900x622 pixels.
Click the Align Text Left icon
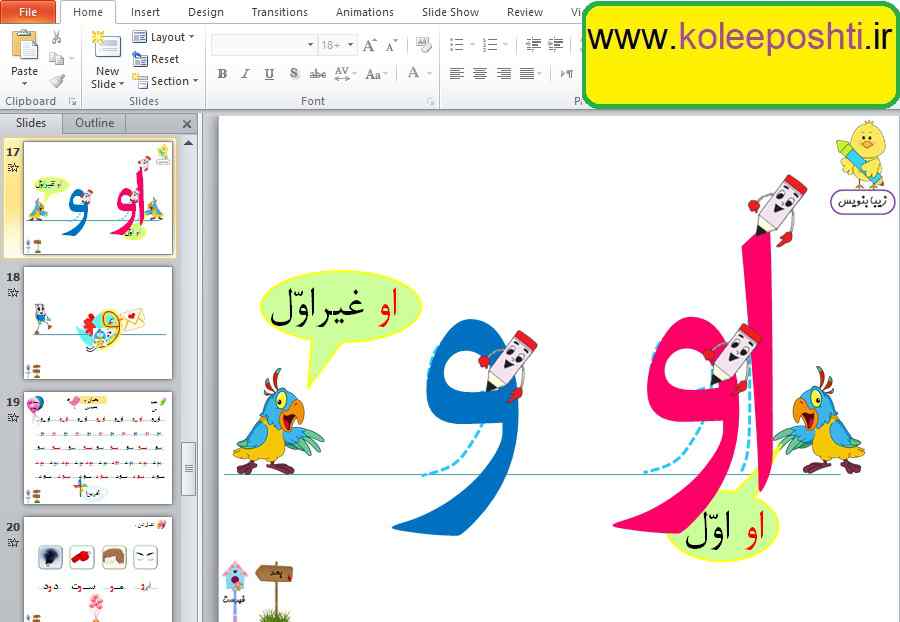click(457, 74)
